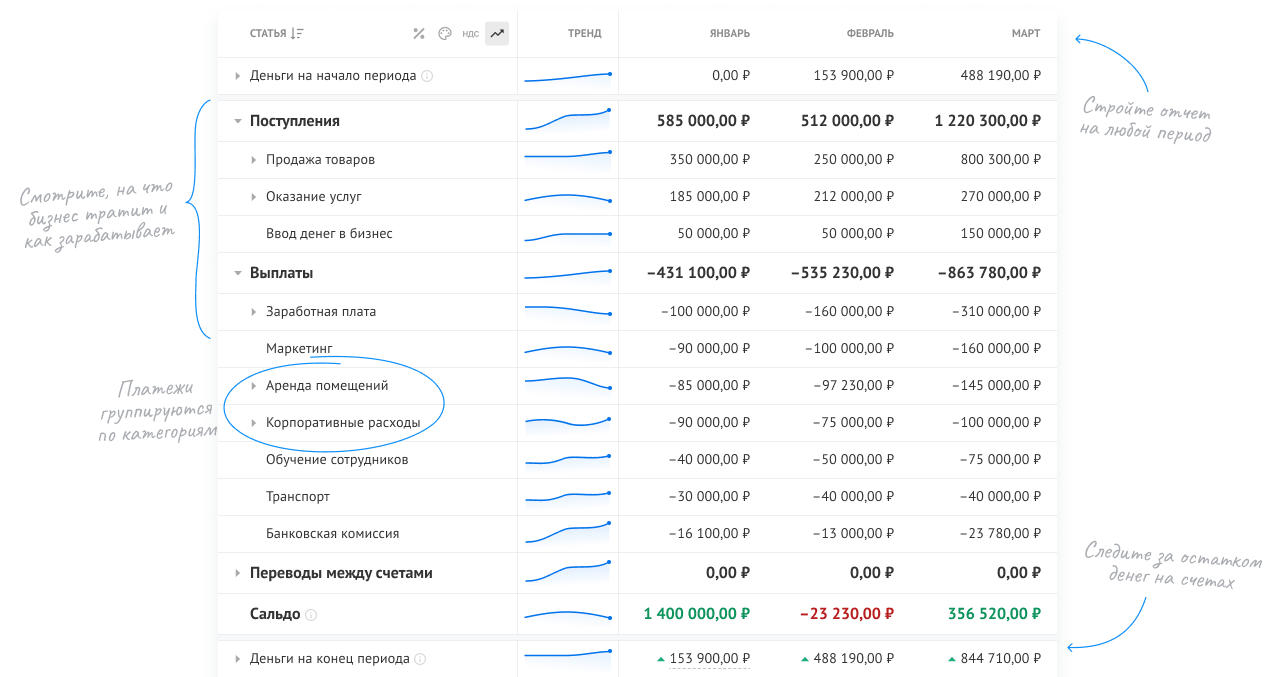
Task: Click Выплаты February total −535 230,00 ₽
Action: pyautogui.click(x=843, y=273)
